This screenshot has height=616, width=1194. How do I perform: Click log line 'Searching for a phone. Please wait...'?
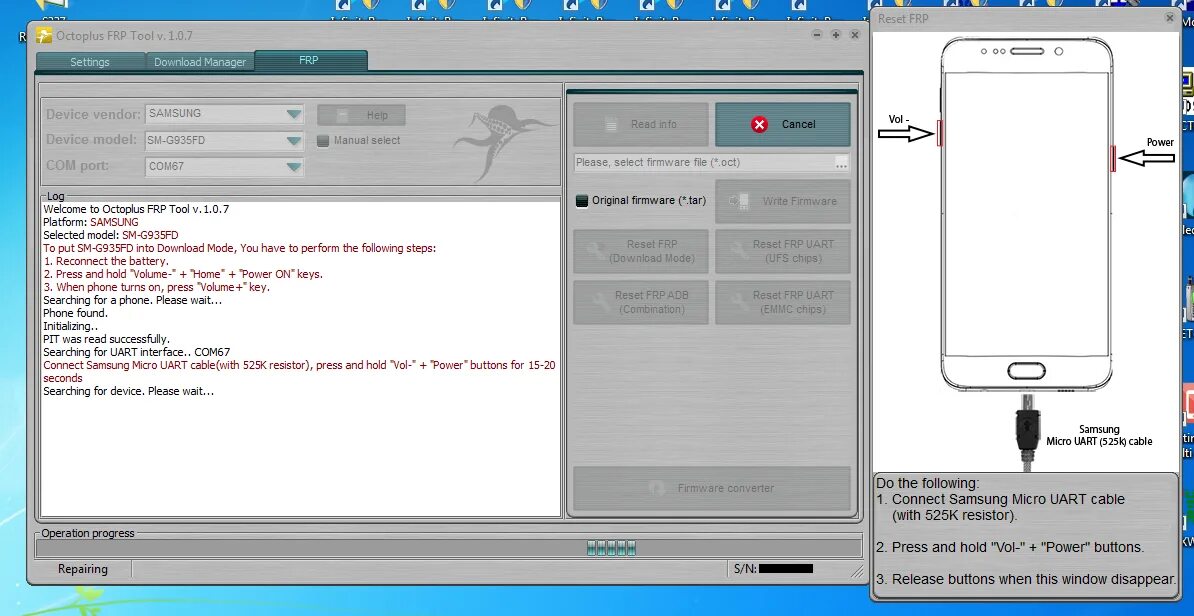pos(132,300)
